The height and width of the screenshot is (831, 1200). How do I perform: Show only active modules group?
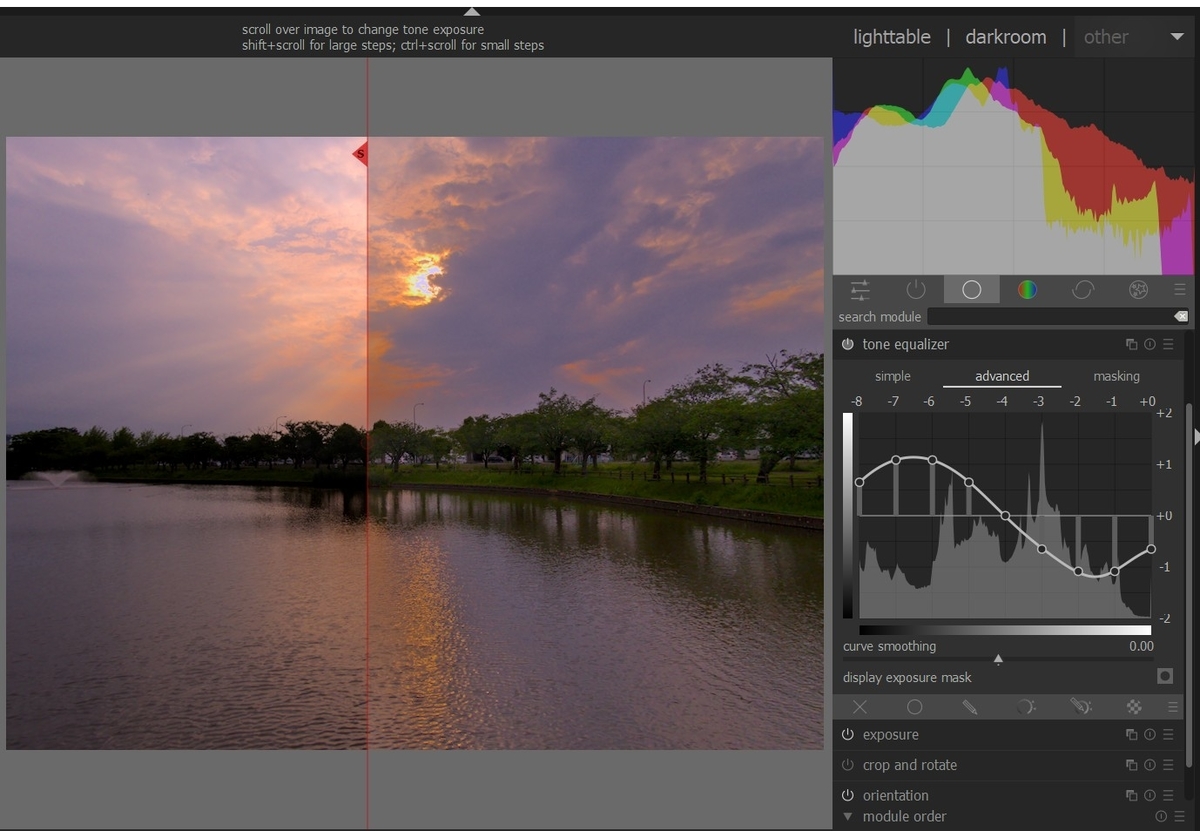coord(916,290)
